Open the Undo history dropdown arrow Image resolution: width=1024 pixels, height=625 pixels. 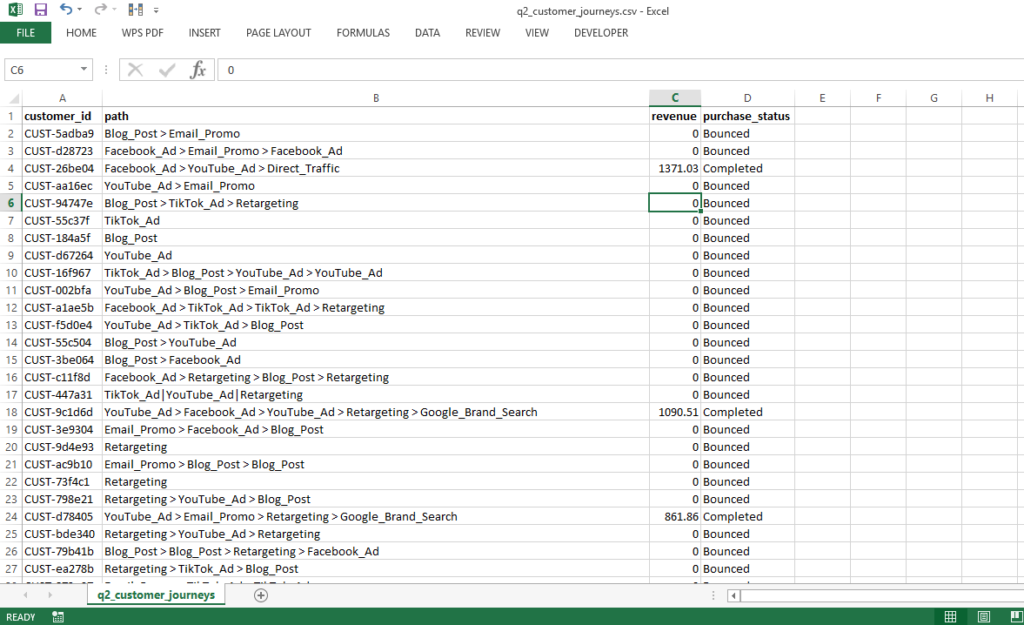tap(80, 10)
